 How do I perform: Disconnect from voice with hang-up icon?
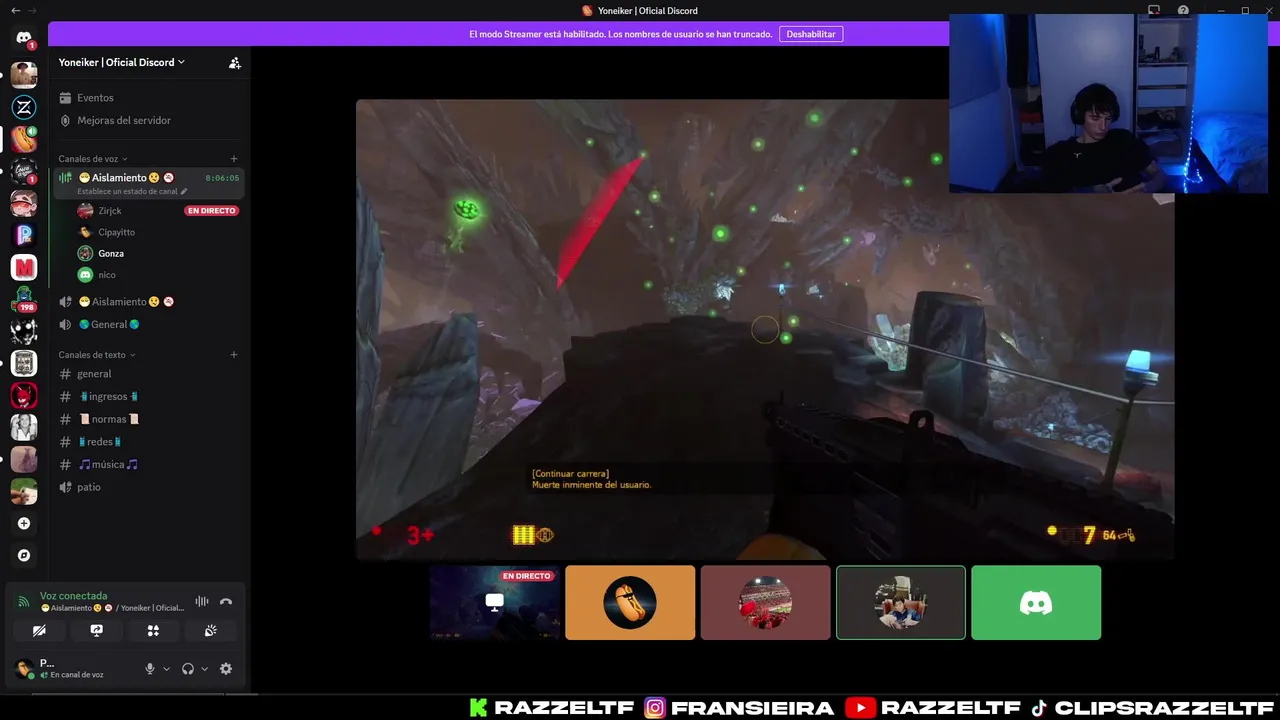click(226, 601)
